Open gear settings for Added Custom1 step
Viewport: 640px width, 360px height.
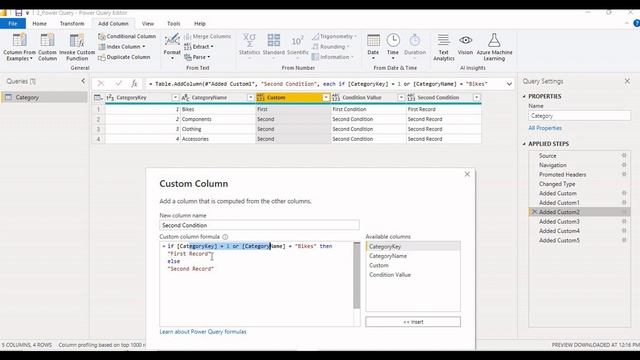tap(624, 202)
